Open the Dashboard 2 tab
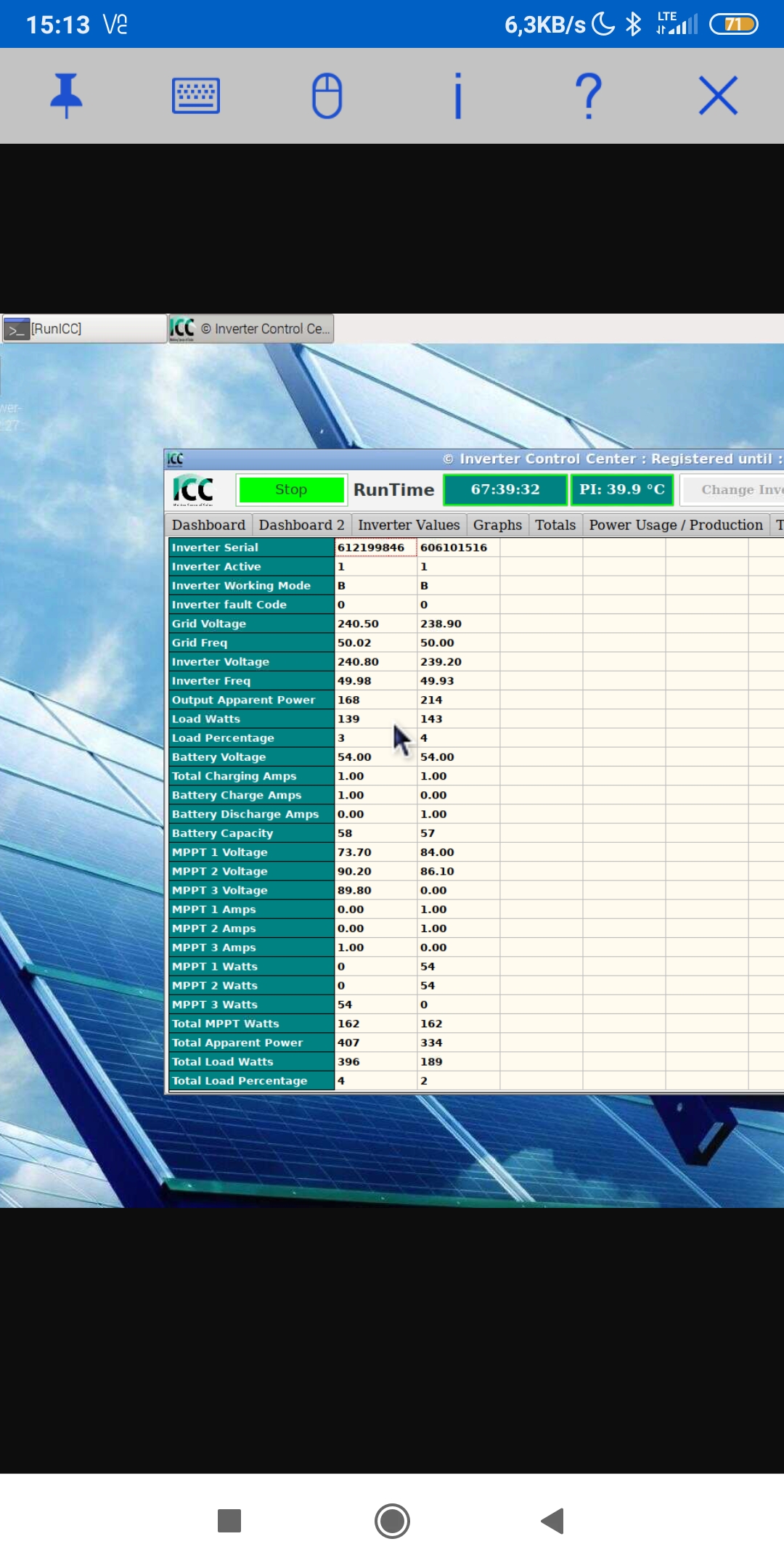Image resolution: width=784 pixels, height=1568 pixels. [301, 525]
